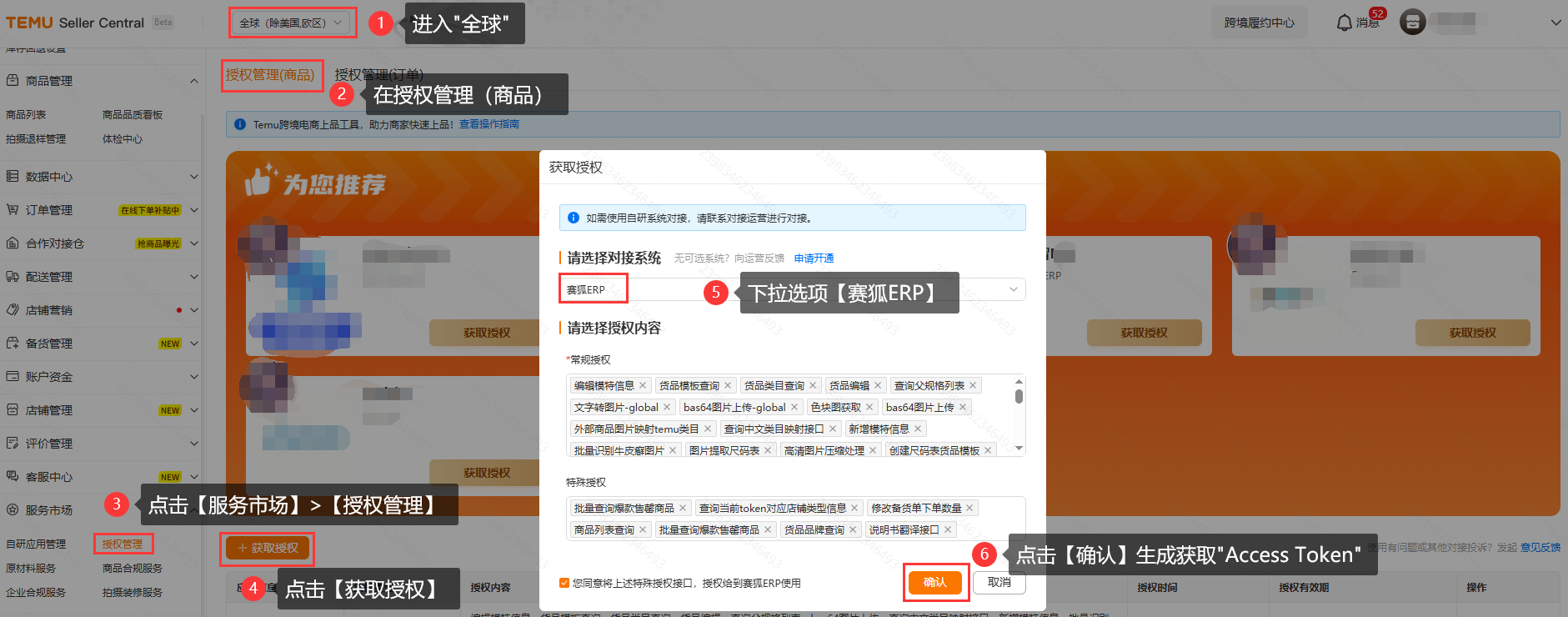1568x617 pixels.
Task: Open the 查看操作指南 link
Action: click(x=489, y=124)
